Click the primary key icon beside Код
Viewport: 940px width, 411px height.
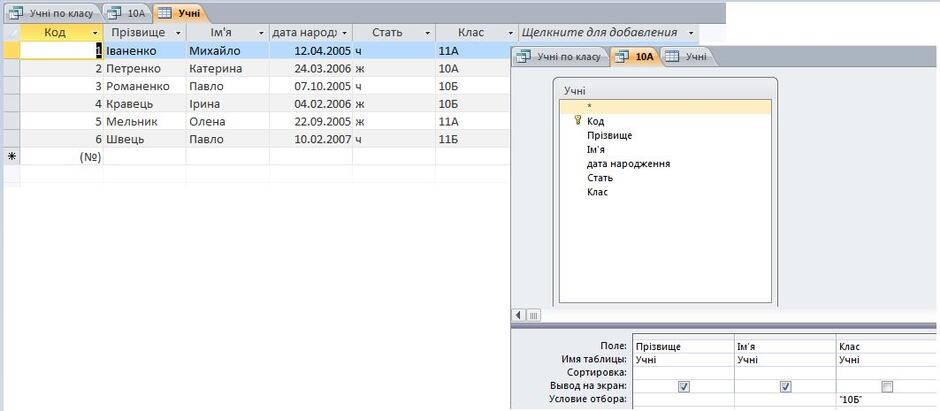[x=578, y=120]
